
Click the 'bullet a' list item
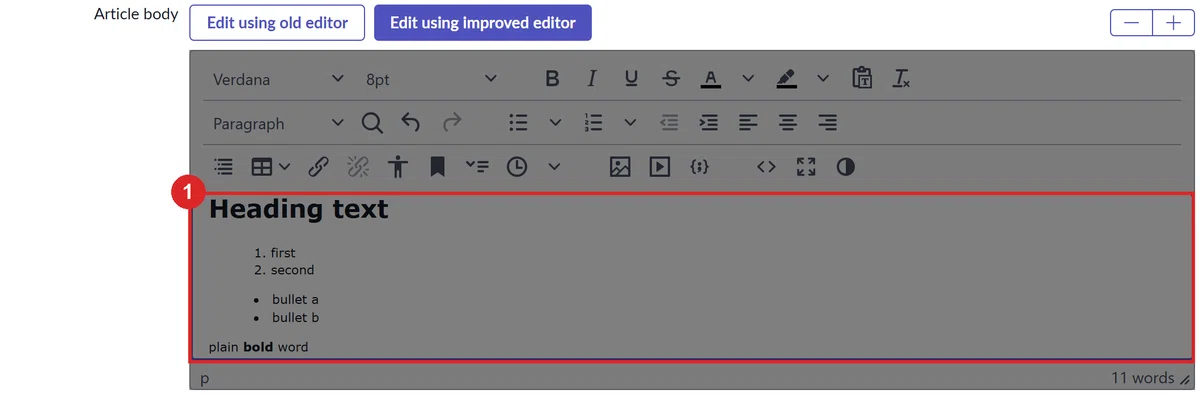pos(295,300)
